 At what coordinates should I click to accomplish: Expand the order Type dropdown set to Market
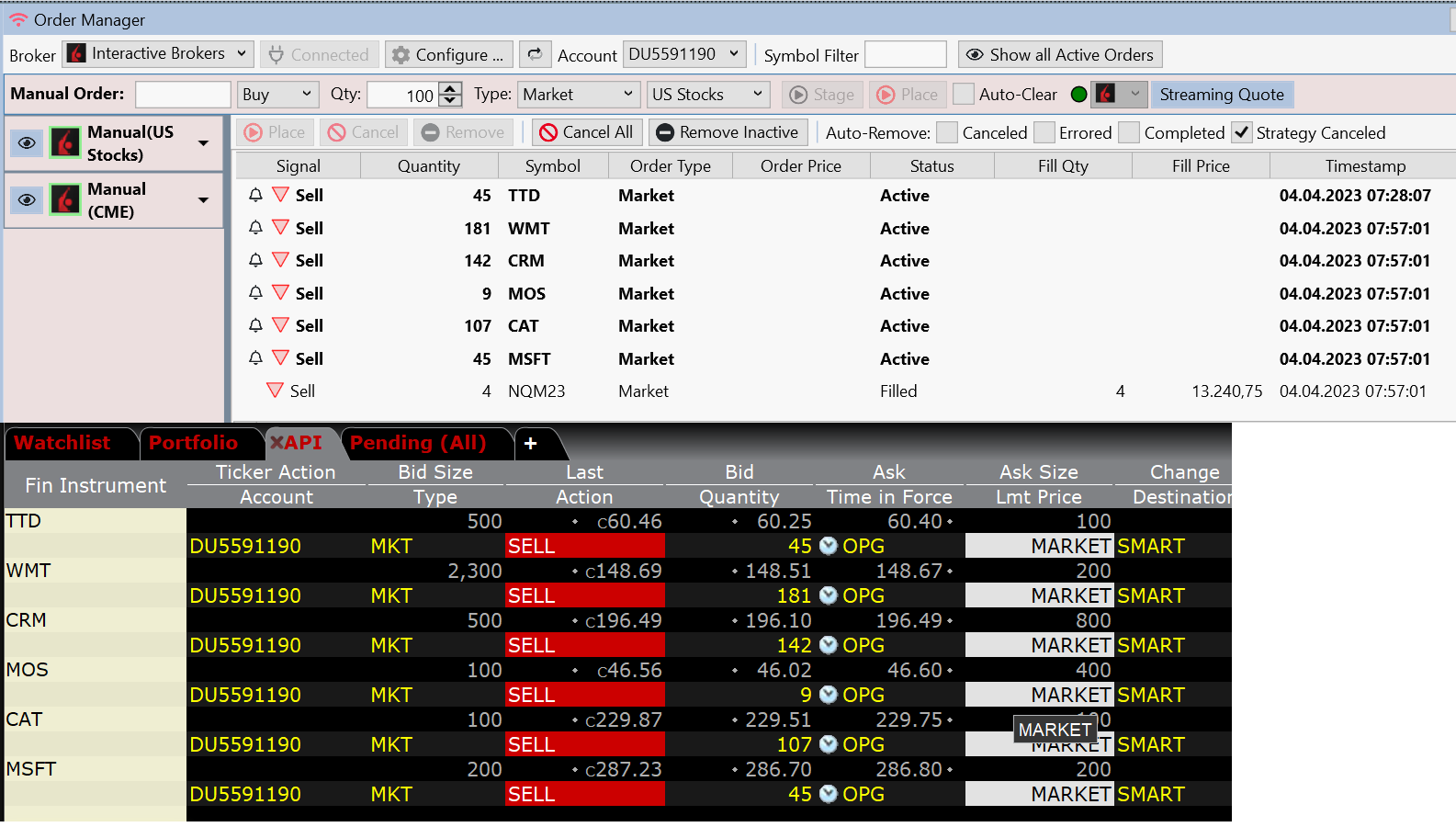[578, 95]
